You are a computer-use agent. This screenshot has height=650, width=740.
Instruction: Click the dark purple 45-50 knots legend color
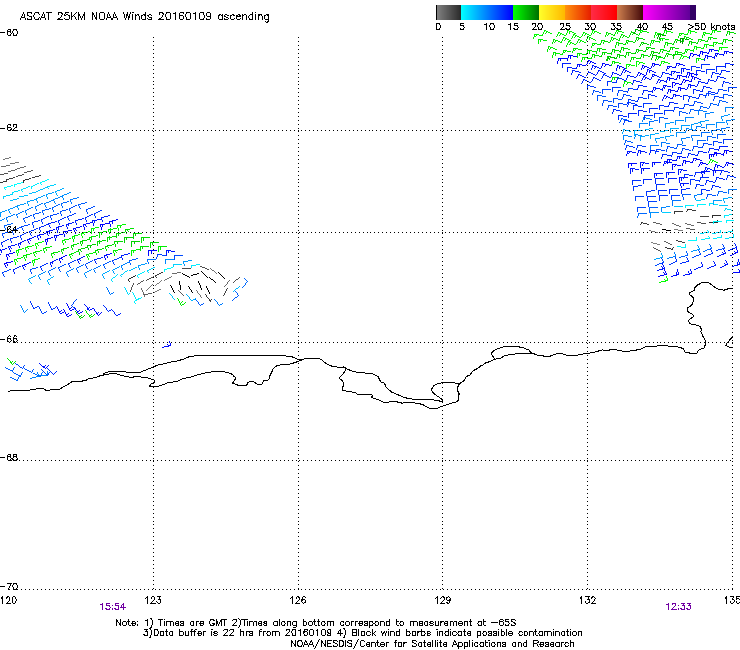[682, 12]
